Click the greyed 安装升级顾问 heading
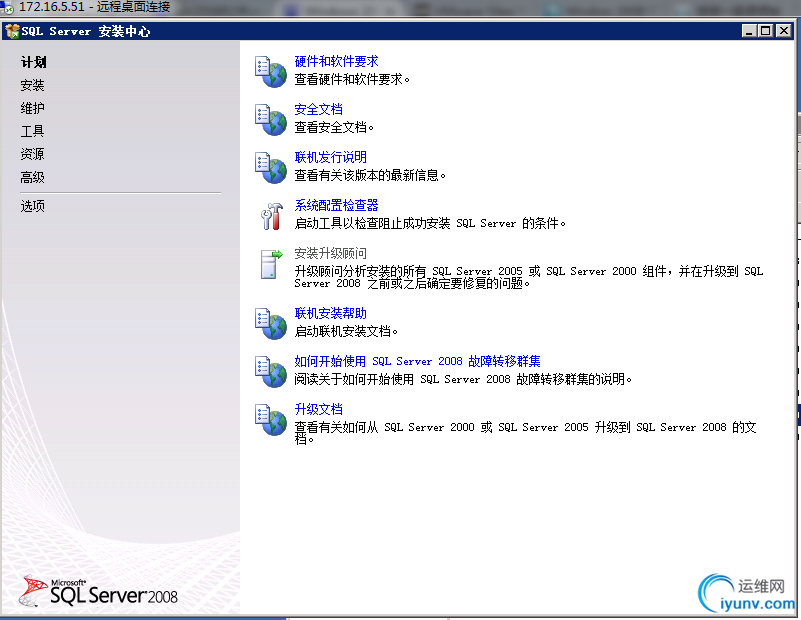The width and height of the screenshot is (801, 620). tap(331, 253)
